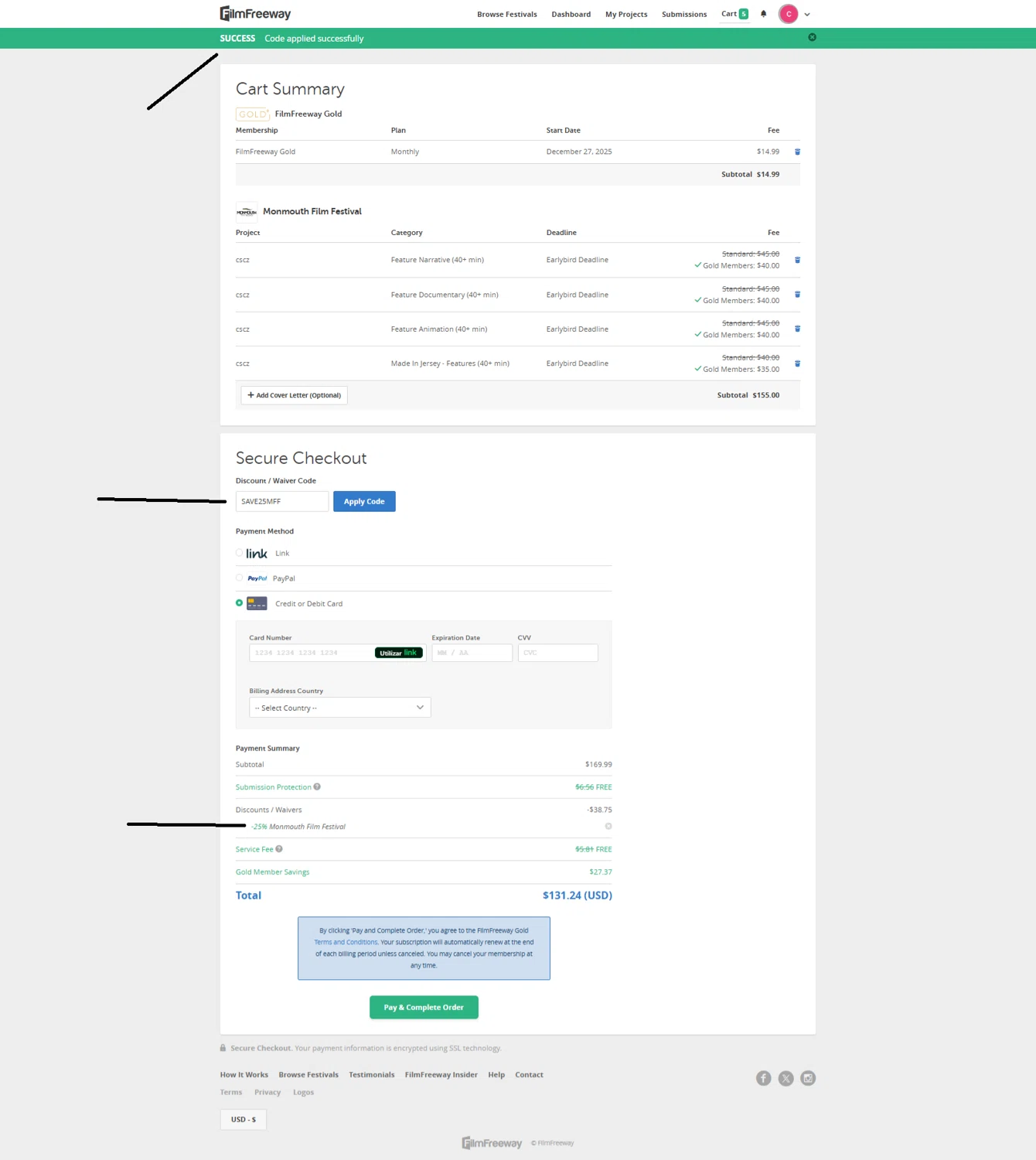Viewport: 1036px width, 1160px height.
Task: Show Service Fee help tooltip
Action: (279, 848)
